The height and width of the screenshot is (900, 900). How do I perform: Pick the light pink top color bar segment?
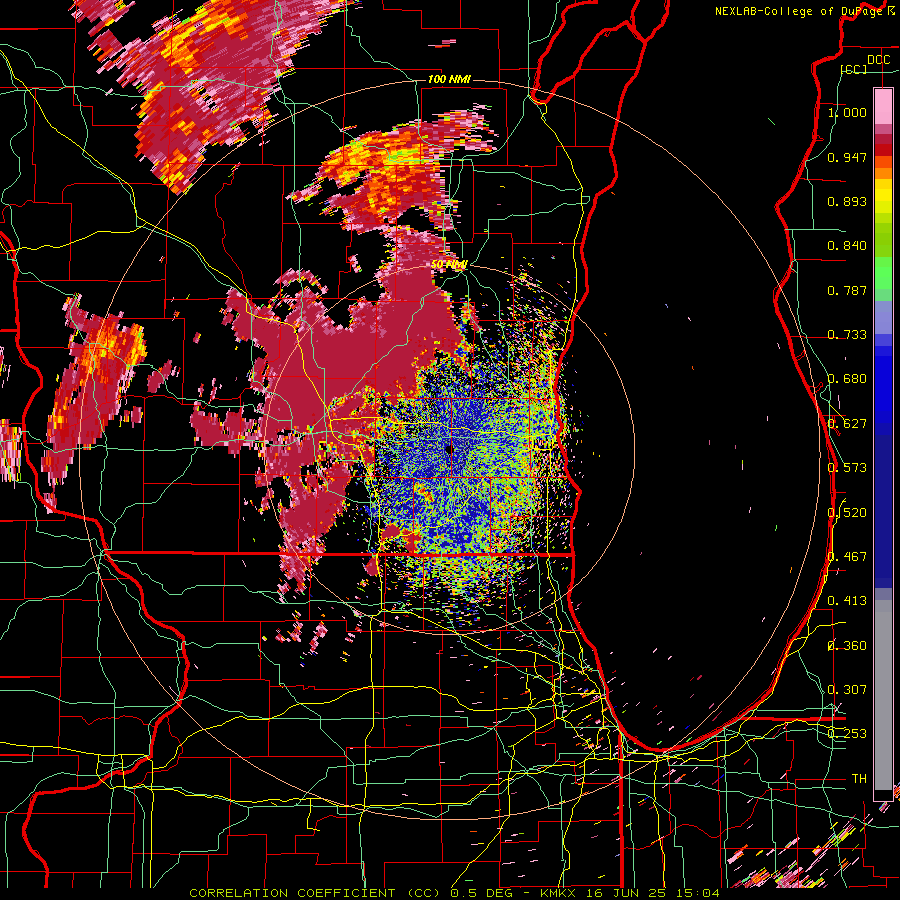point(883,106)
